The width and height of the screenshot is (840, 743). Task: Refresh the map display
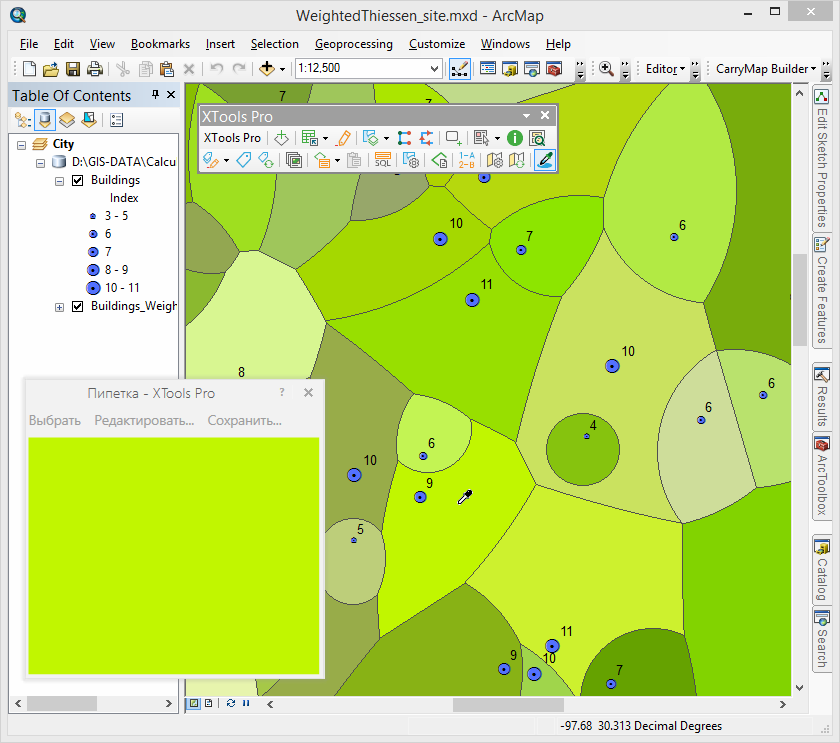(x=231, y=703)
